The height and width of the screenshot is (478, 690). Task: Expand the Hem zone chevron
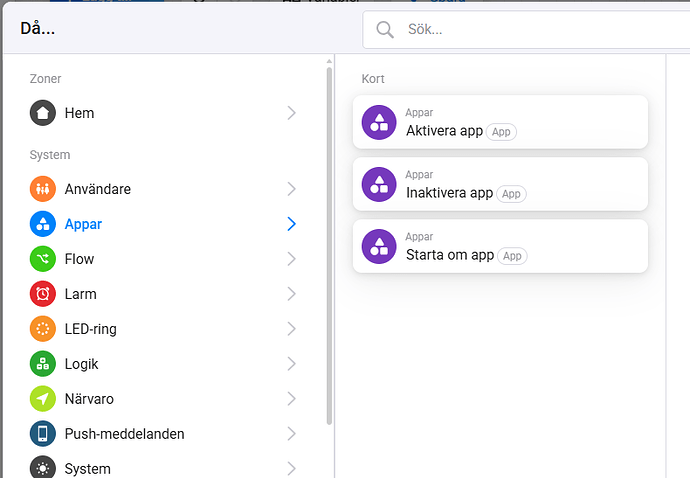pos(291,113)
